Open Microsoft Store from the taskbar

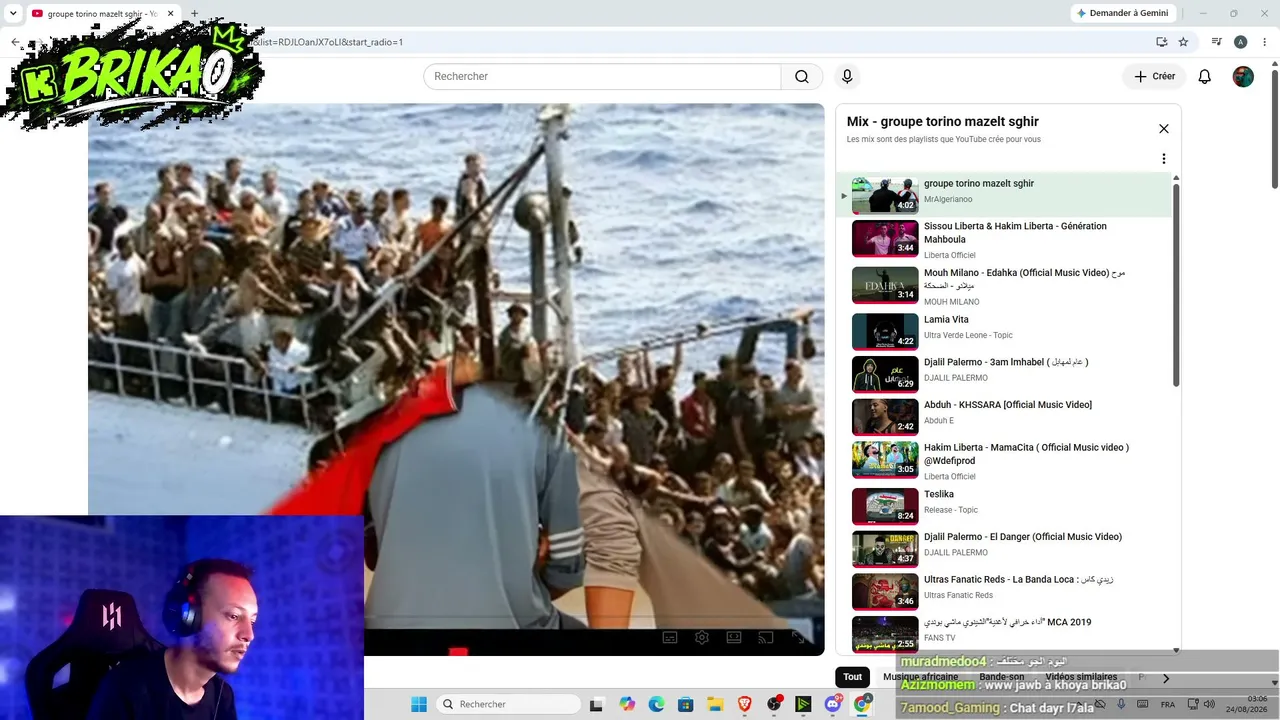click(x=685, y=704)
